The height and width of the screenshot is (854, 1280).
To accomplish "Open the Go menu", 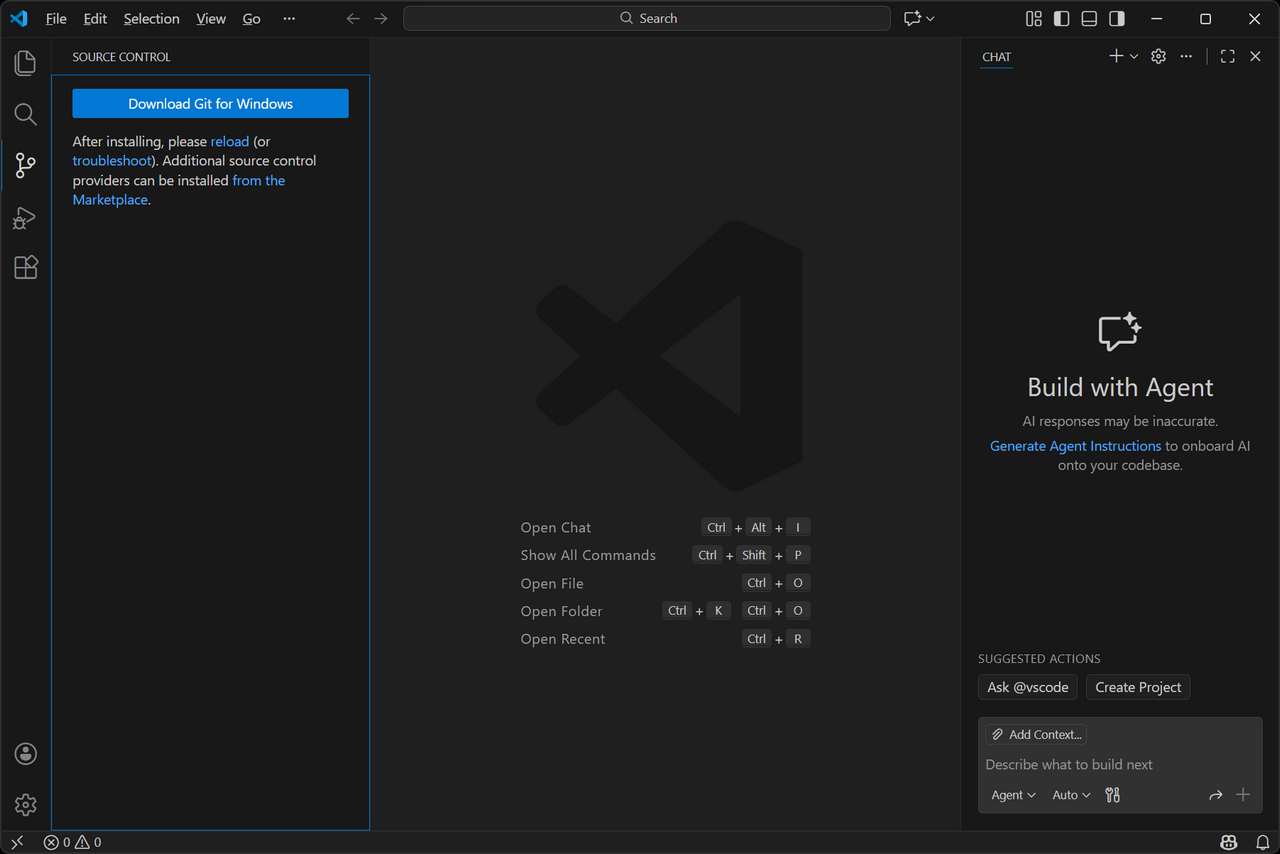I will coord(252,18).
